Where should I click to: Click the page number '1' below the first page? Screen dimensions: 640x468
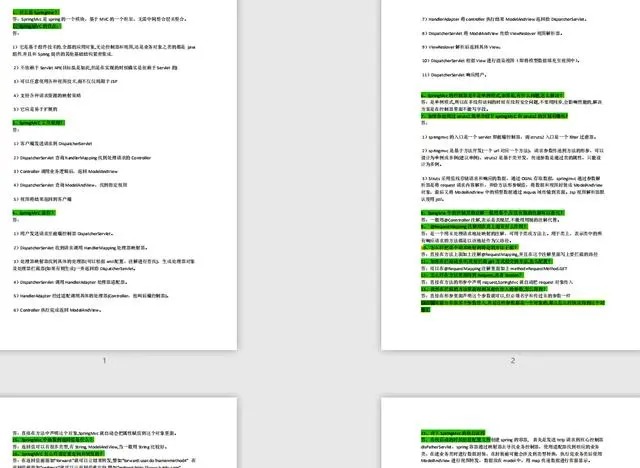[104, 360]
